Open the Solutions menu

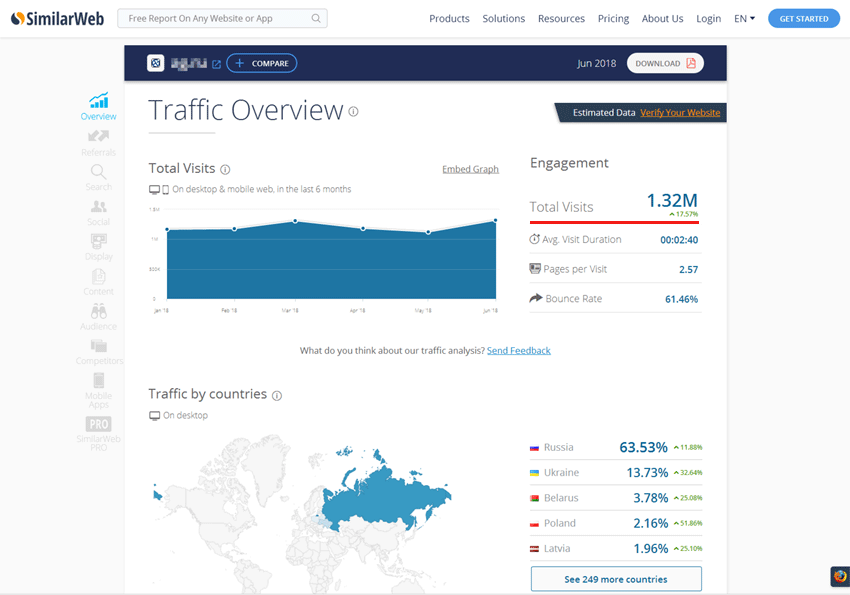504,18
